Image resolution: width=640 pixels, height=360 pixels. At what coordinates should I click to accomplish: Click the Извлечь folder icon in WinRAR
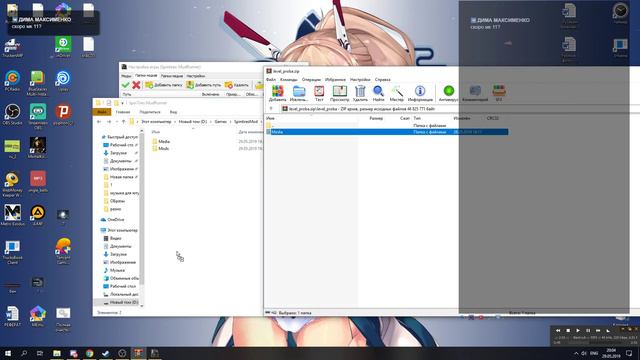click(299, 93)
